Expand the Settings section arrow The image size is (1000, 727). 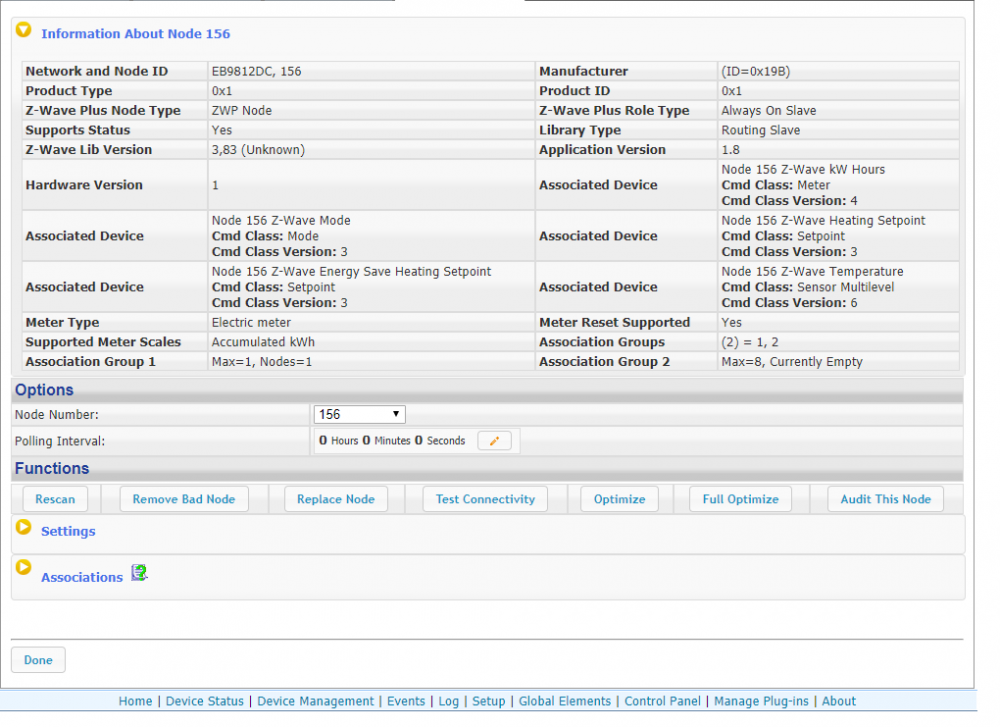pos(24,528)
